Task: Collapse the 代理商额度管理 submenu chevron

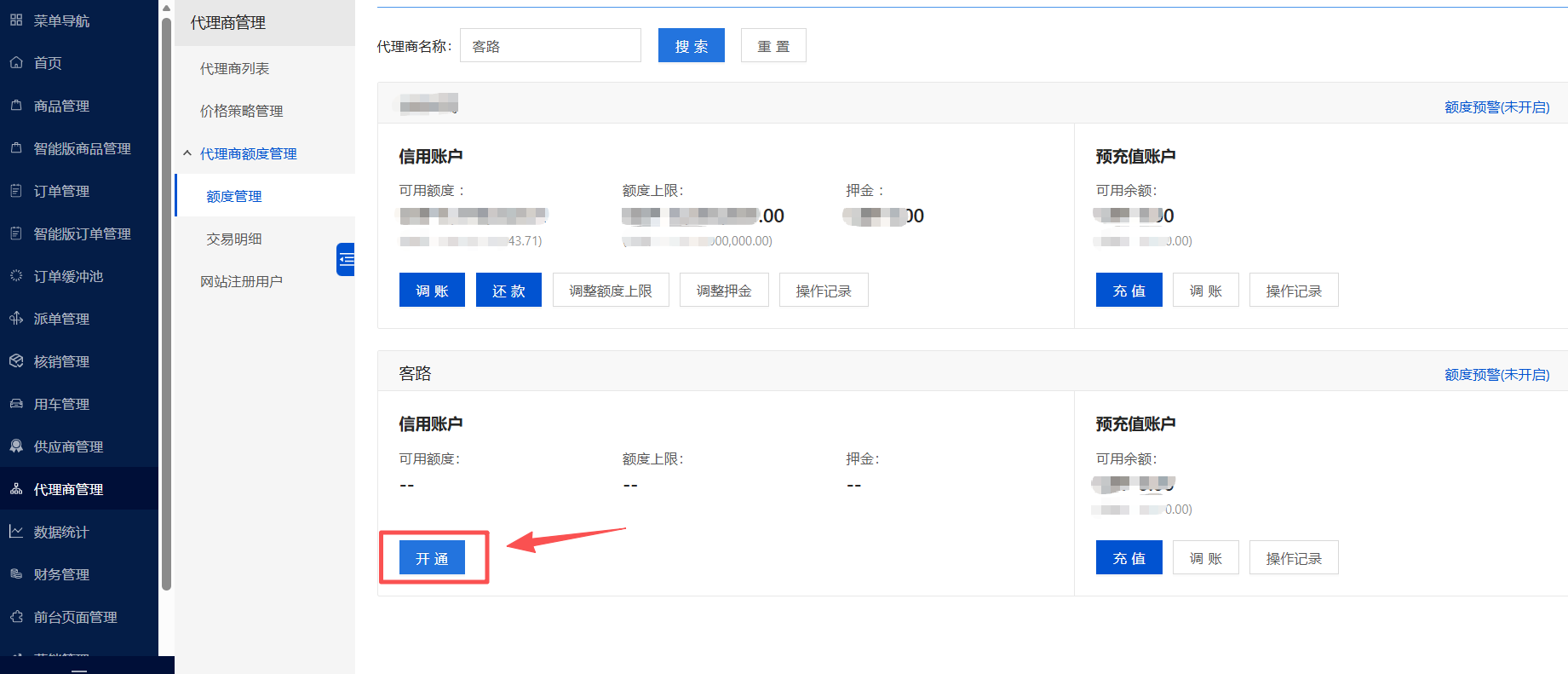Action: 187,153
